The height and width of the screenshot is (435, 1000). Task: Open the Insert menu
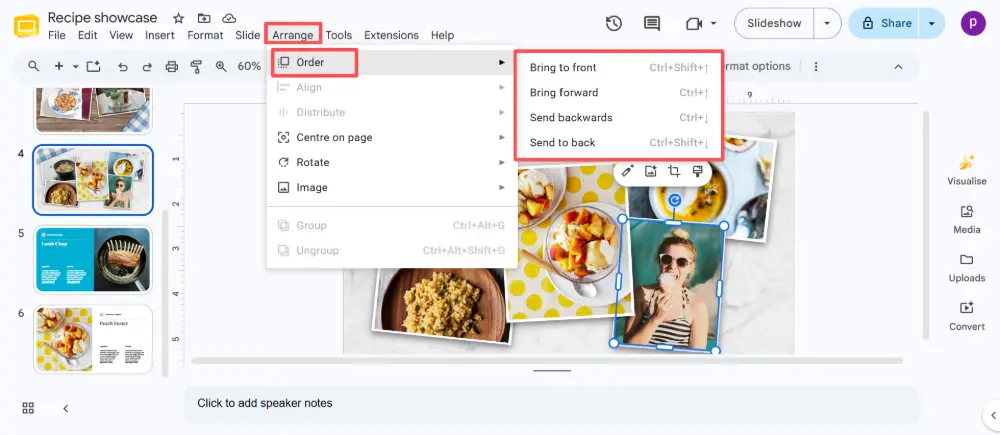click(x=159, y=35)
